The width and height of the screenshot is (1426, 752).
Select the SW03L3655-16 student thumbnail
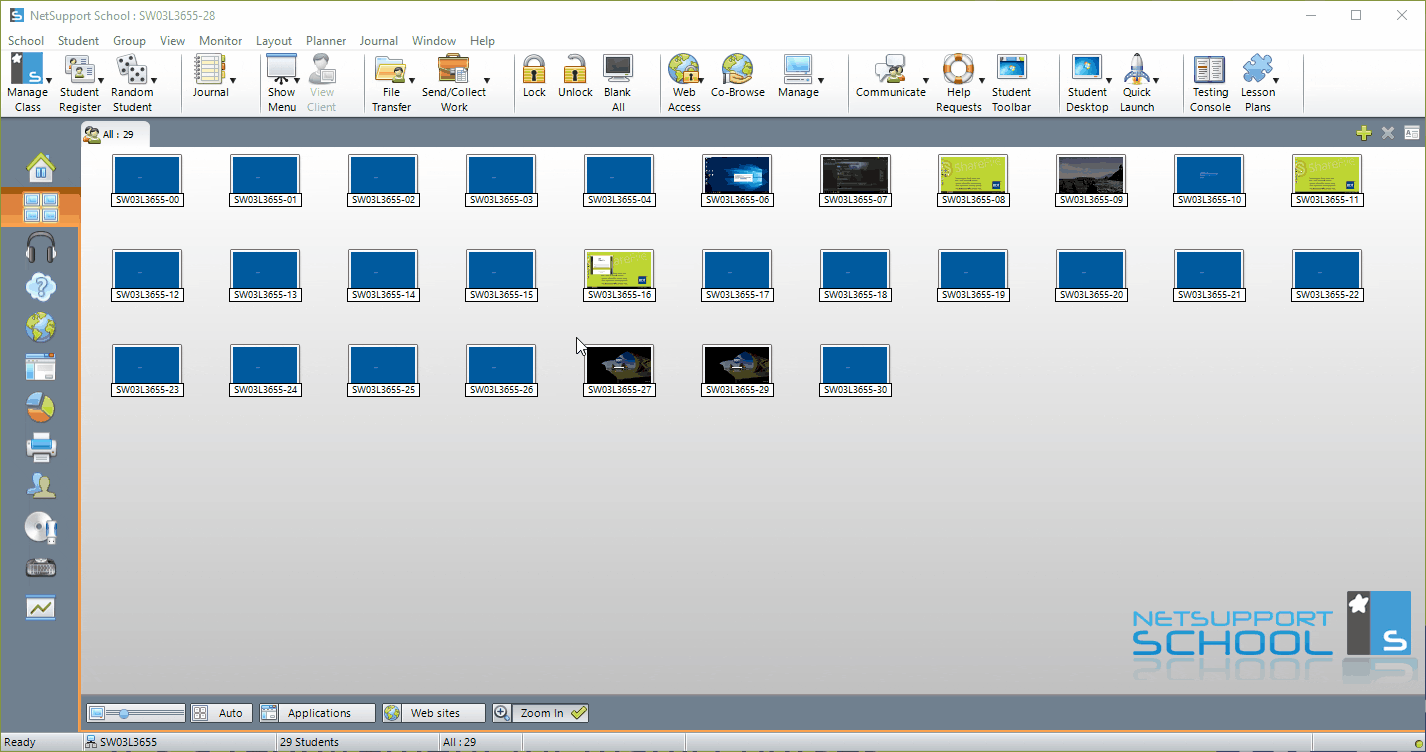619,275
